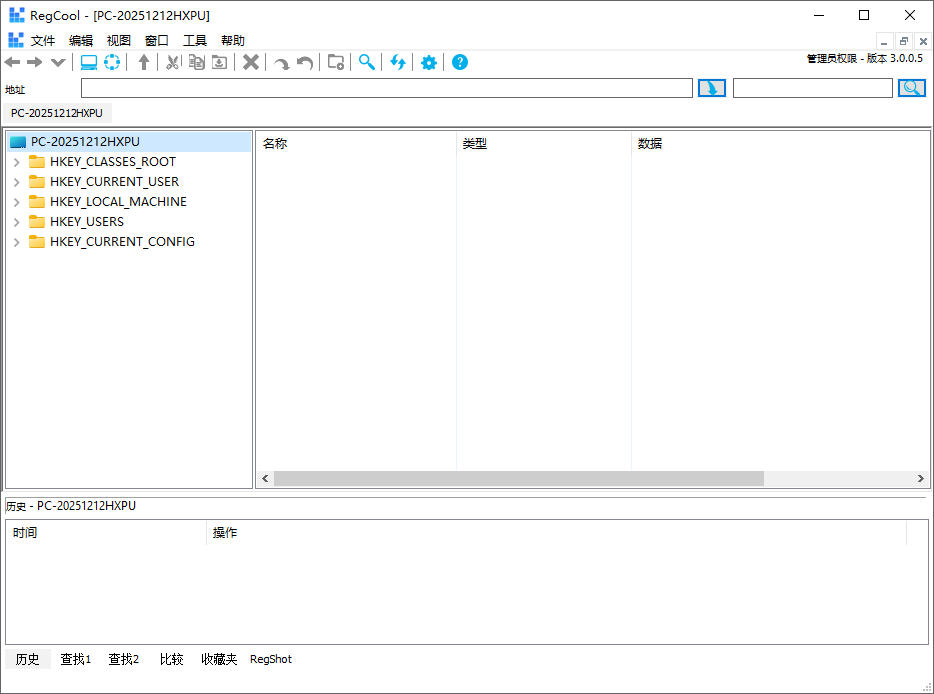Expand the HKEY_CLASSES_ROOT tree node
Image resolution: width=934 pixels, height=694 pixels.
pyautogui.click(x=17, y=162)
